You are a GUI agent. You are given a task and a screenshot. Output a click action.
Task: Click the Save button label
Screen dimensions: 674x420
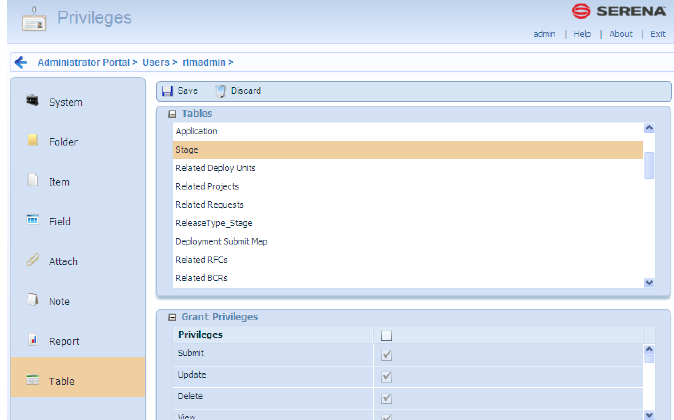[187, 91]
